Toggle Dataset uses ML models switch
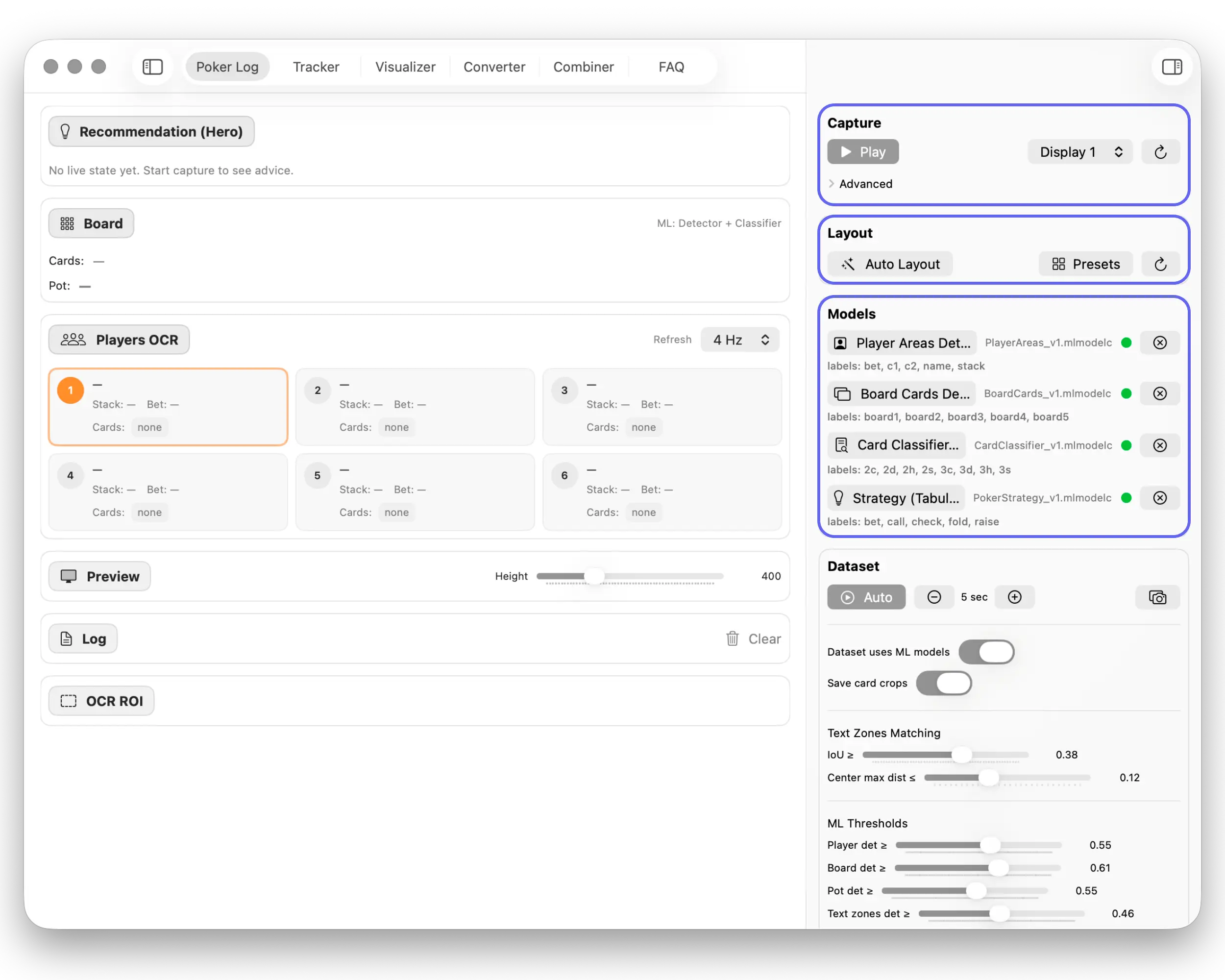The height and width of the screenshot is (980, 1225). [986, 652]
